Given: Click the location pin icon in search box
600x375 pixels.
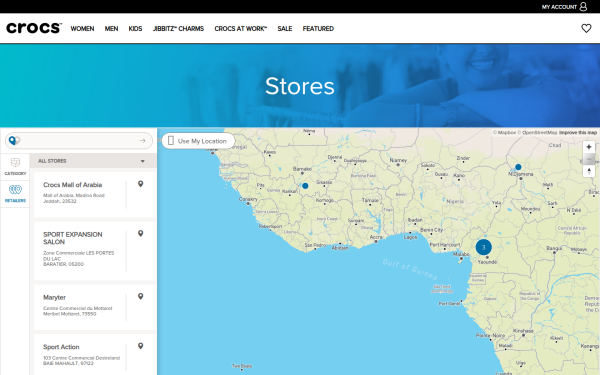Looking at the screenshot, I should (13, 140).
